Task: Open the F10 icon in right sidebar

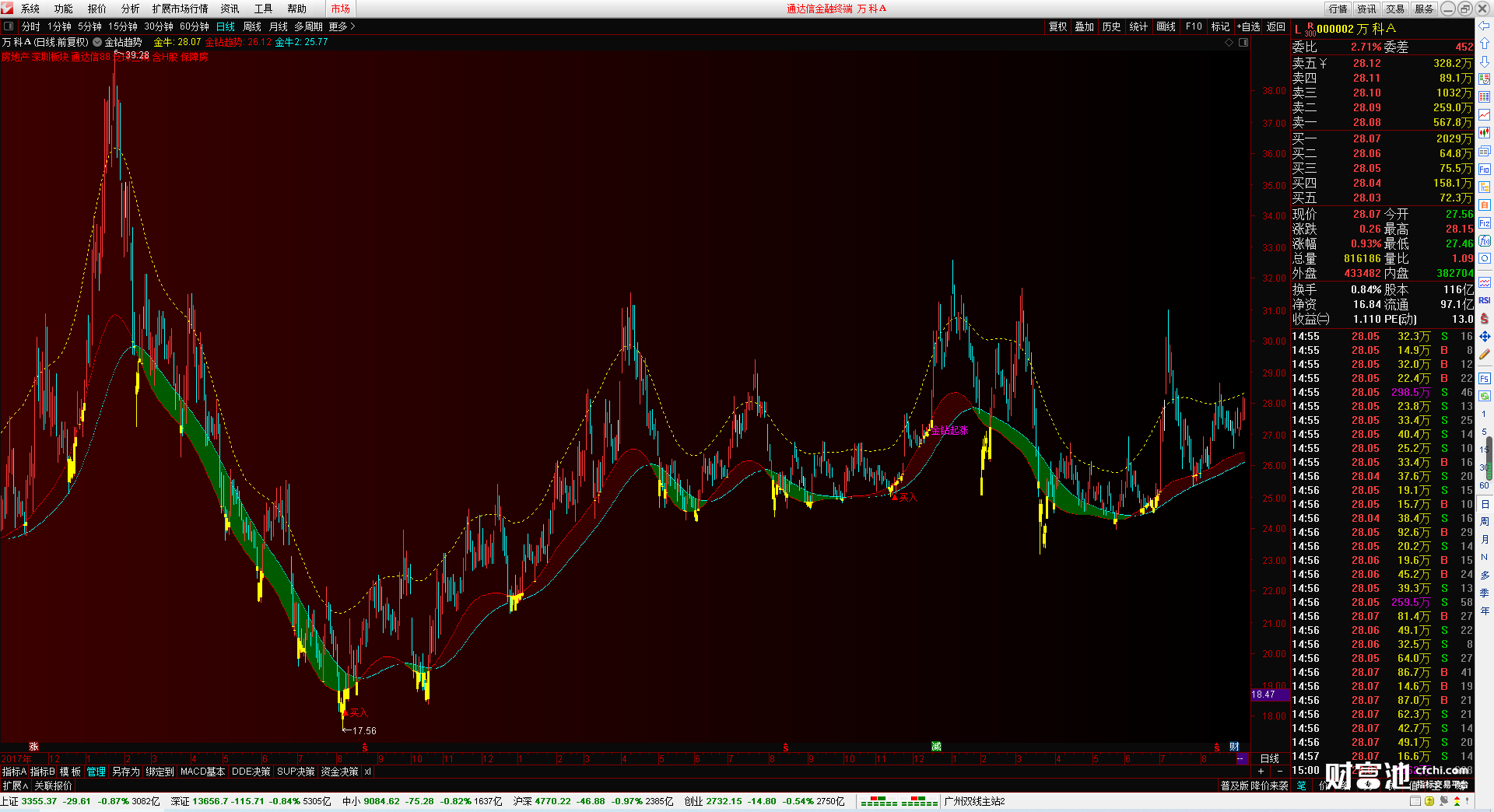Action: (1485, 170)
